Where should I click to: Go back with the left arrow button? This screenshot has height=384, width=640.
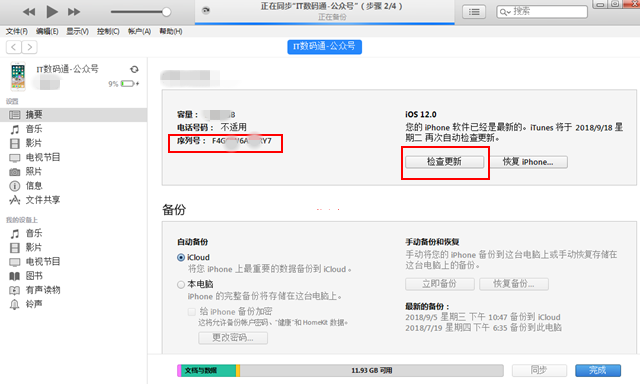click(x=14, y=47)
